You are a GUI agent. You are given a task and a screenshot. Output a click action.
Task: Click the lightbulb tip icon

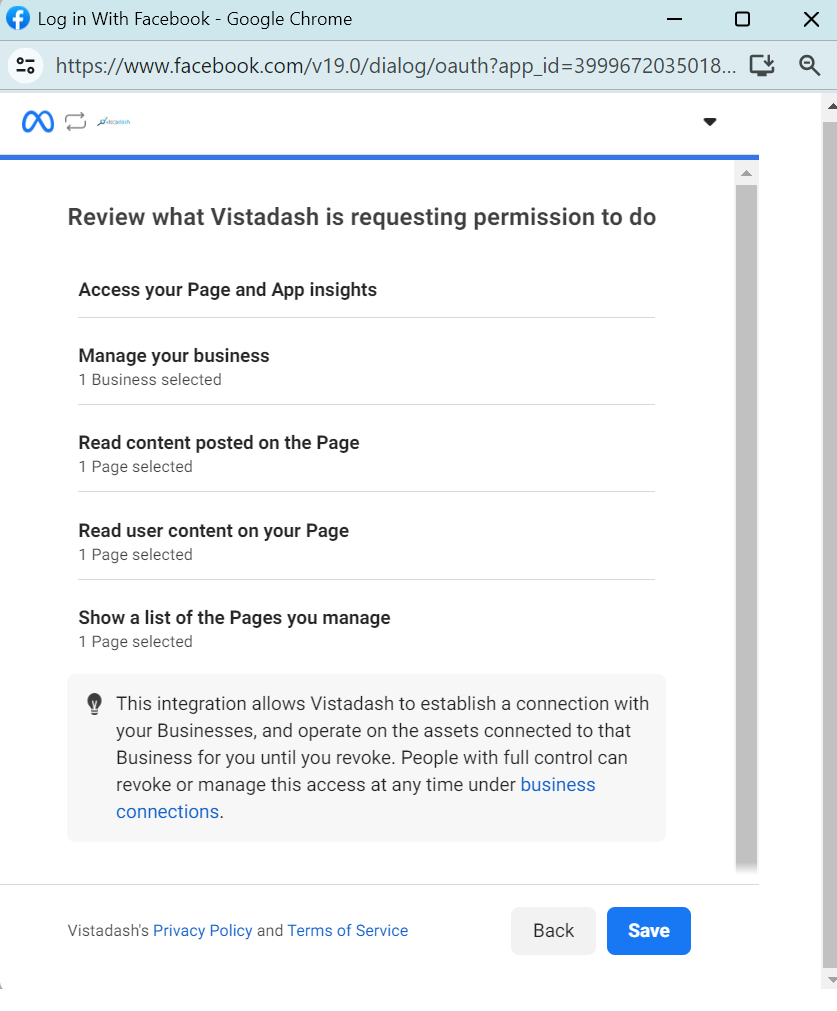click(x=94, y=703)
